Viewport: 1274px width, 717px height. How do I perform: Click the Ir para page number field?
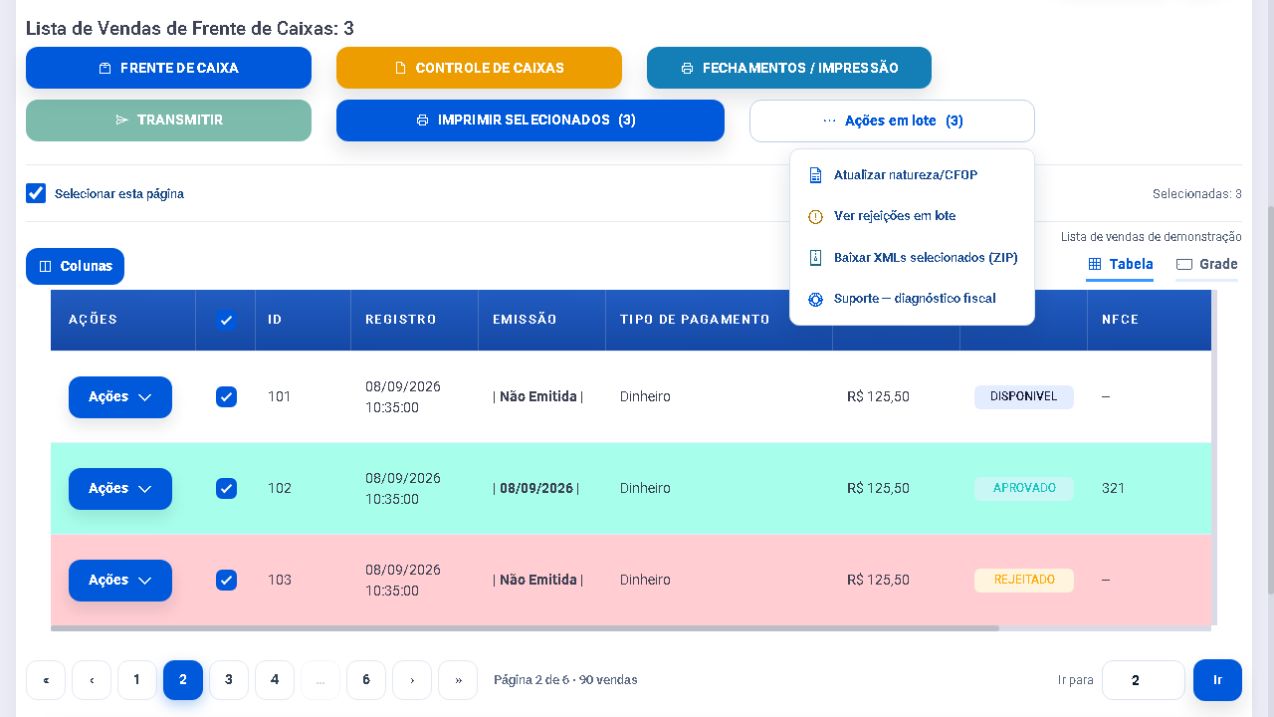tap(1143, 680)
